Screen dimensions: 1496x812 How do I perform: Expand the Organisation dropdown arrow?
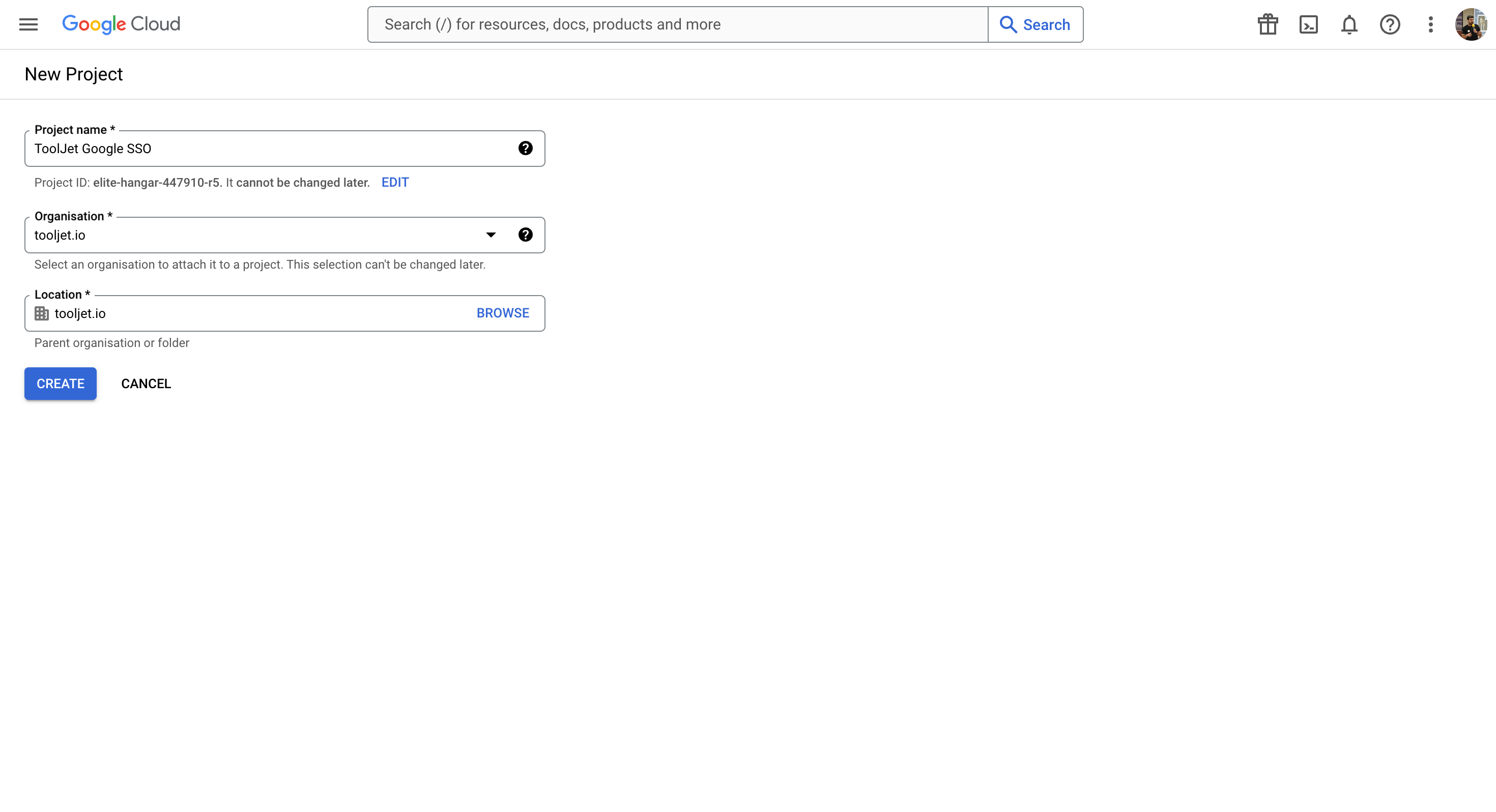[491, 235]
